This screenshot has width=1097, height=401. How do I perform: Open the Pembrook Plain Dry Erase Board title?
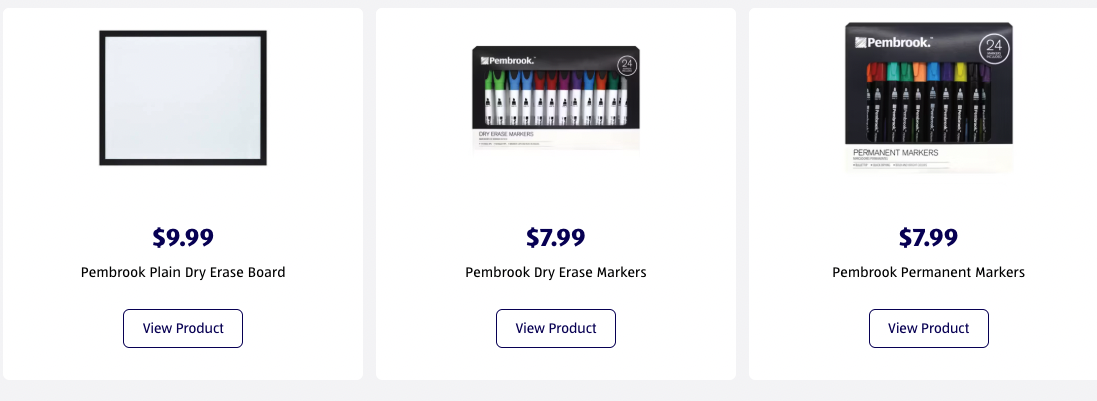click(x=183, y=272)
